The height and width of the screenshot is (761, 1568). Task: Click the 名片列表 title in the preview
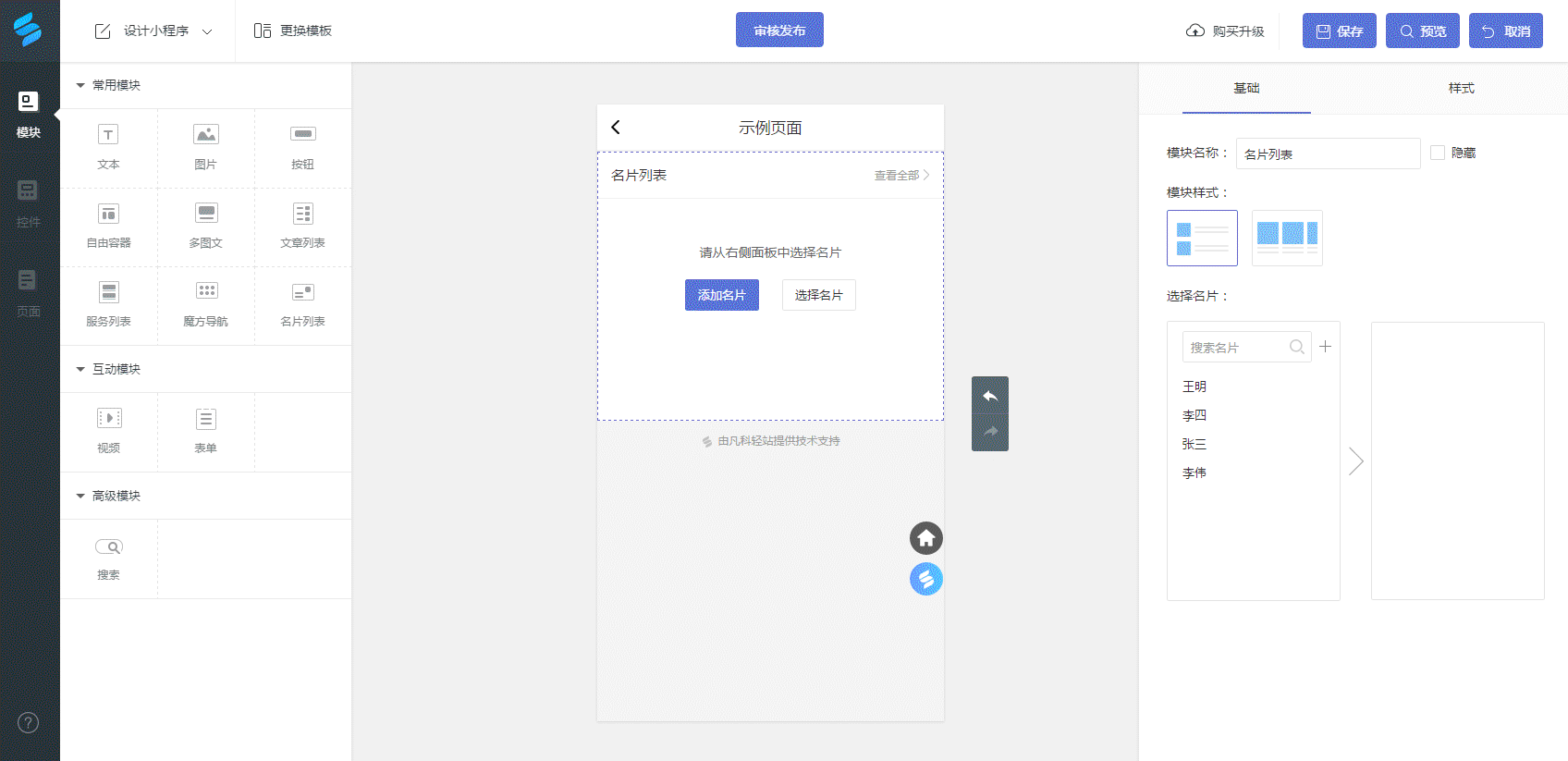[x=639, y=175]
